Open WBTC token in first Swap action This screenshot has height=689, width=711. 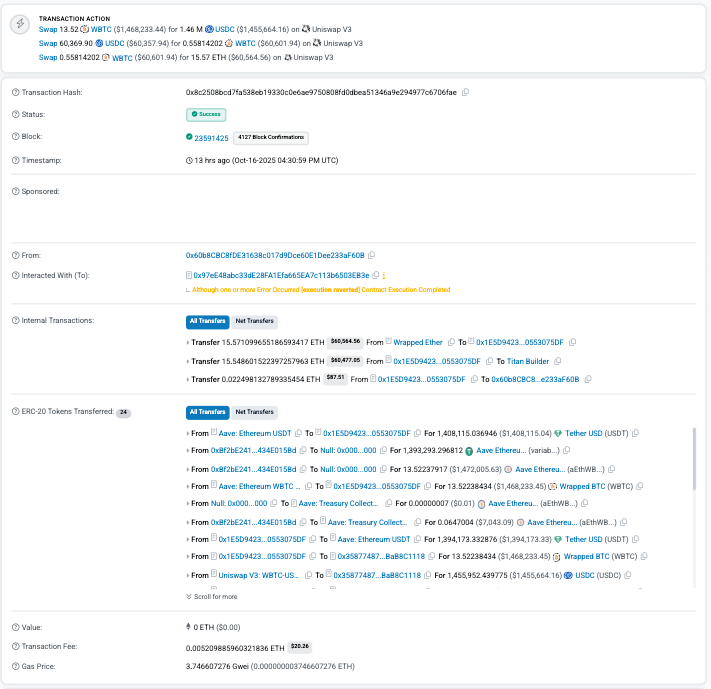(x=101, y=29)
